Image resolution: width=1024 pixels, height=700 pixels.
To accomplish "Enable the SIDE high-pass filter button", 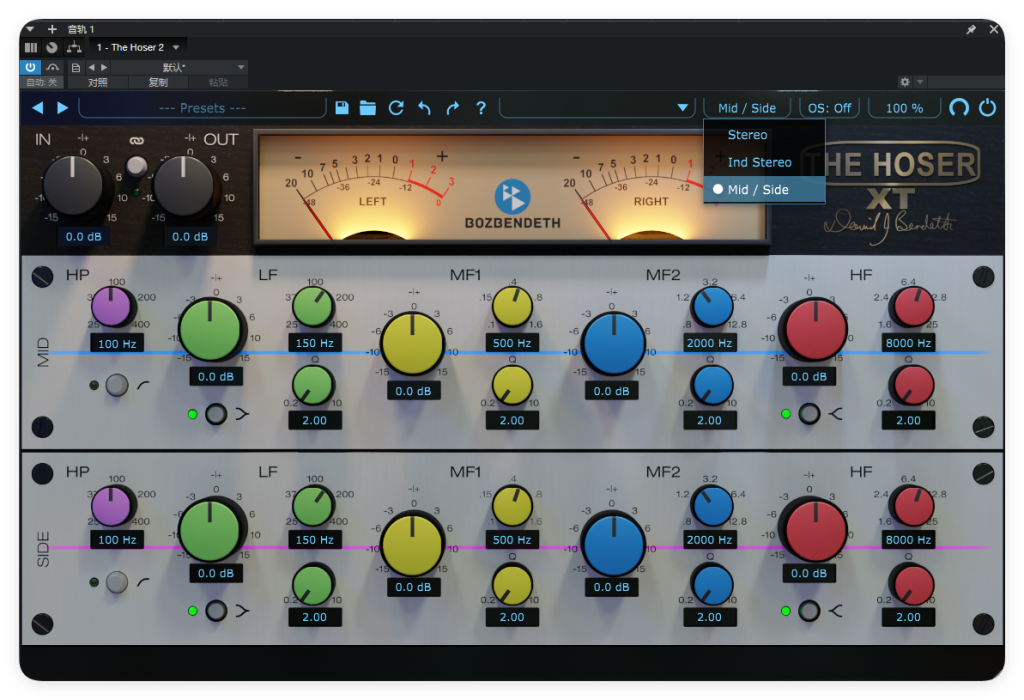I will pyautogui.click(x=117, y=582).
